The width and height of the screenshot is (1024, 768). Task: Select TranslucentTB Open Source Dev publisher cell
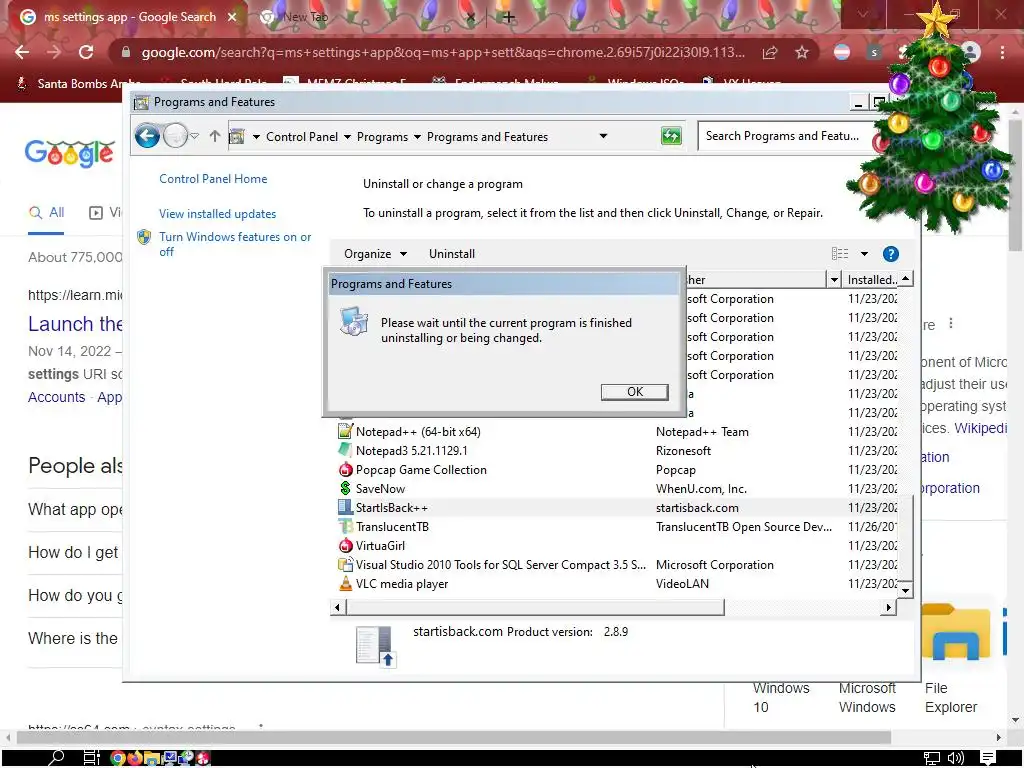[744, 526]
